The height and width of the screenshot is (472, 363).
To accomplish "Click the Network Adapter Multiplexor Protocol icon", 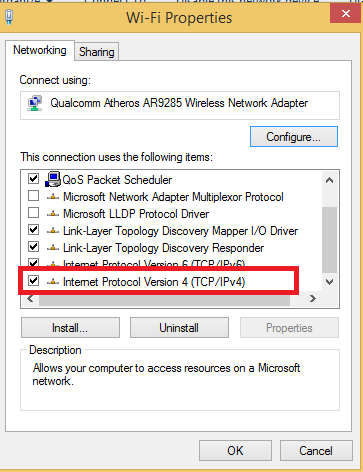I will tap(53, 197).
